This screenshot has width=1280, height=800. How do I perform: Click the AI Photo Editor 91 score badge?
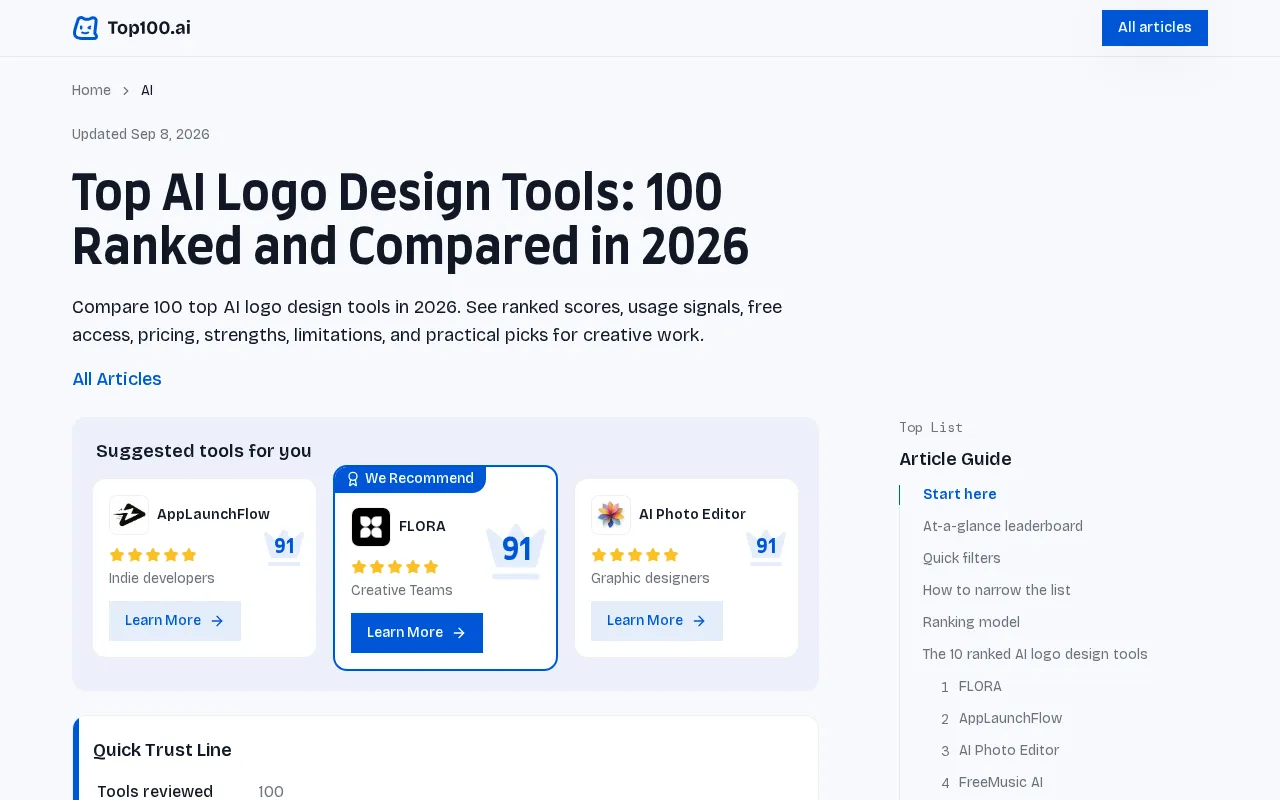[x=766, y=547]
